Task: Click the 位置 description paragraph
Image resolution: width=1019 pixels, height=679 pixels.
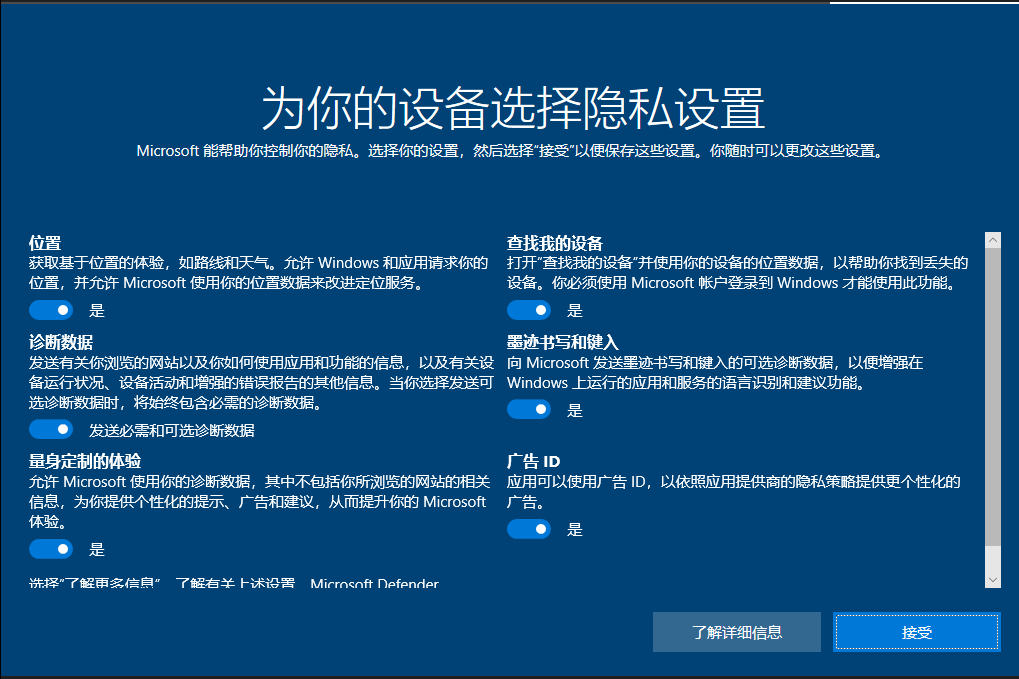Action: pos(259,273)
